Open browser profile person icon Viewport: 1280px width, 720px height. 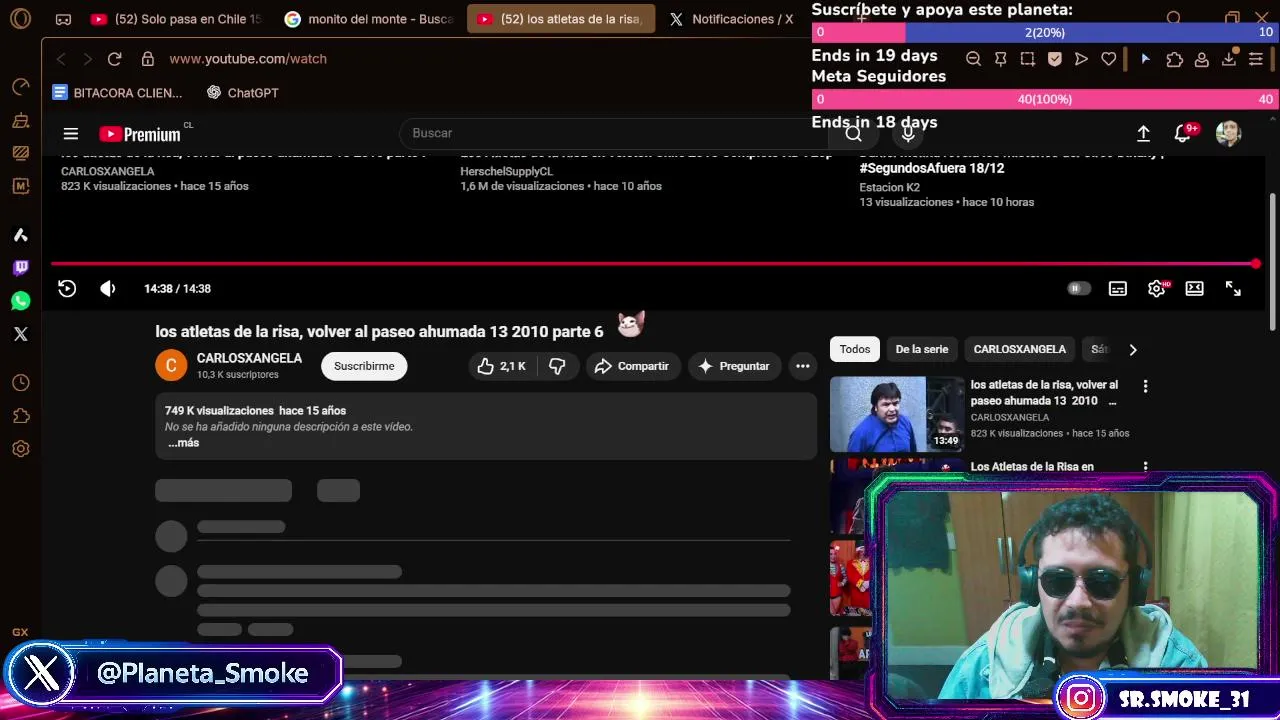pos(1201,59)
